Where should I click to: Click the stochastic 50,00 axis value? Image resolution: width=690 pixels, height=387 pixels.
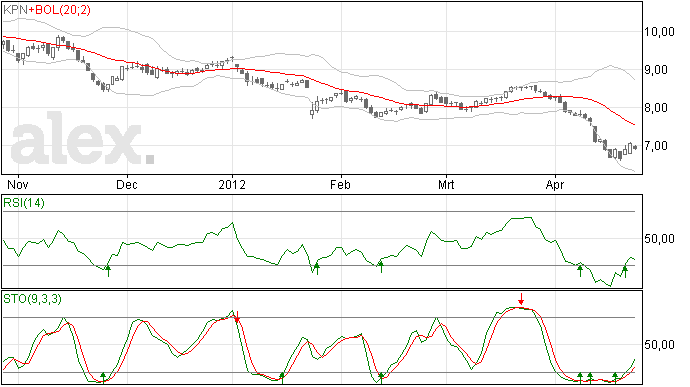[659, 344]
